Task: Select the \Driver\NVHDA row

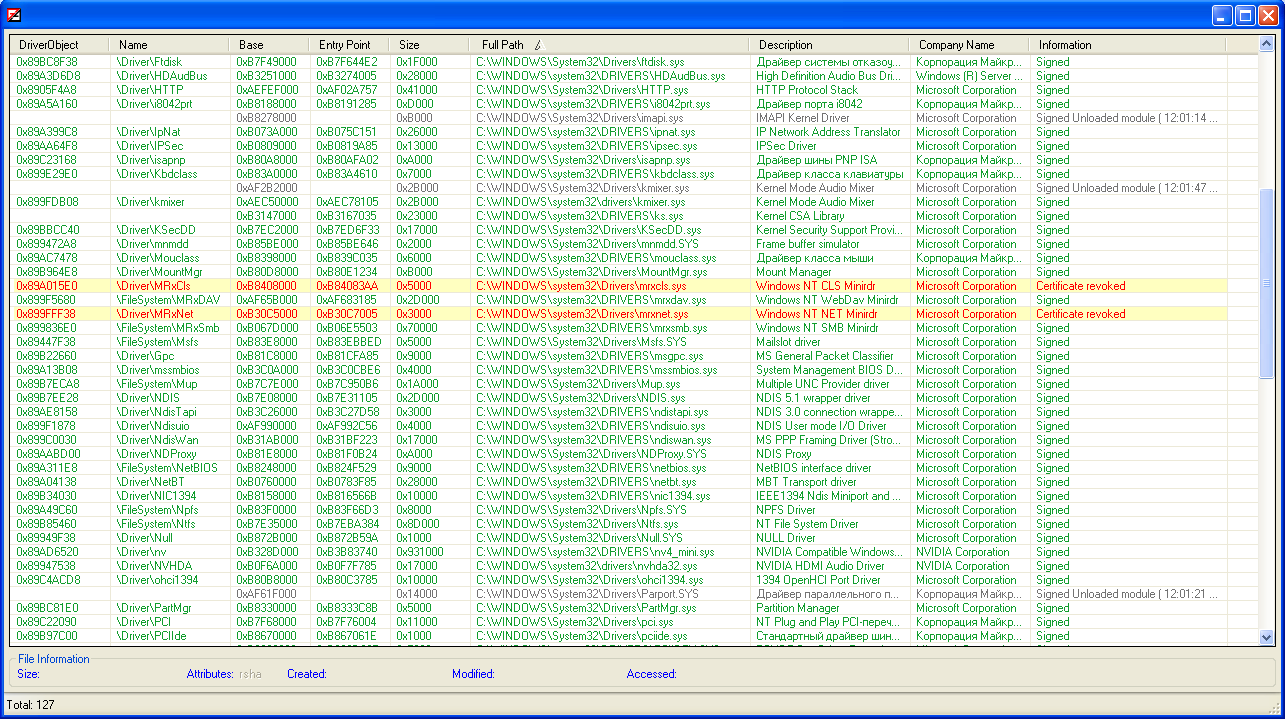Action: coord(618,566)
